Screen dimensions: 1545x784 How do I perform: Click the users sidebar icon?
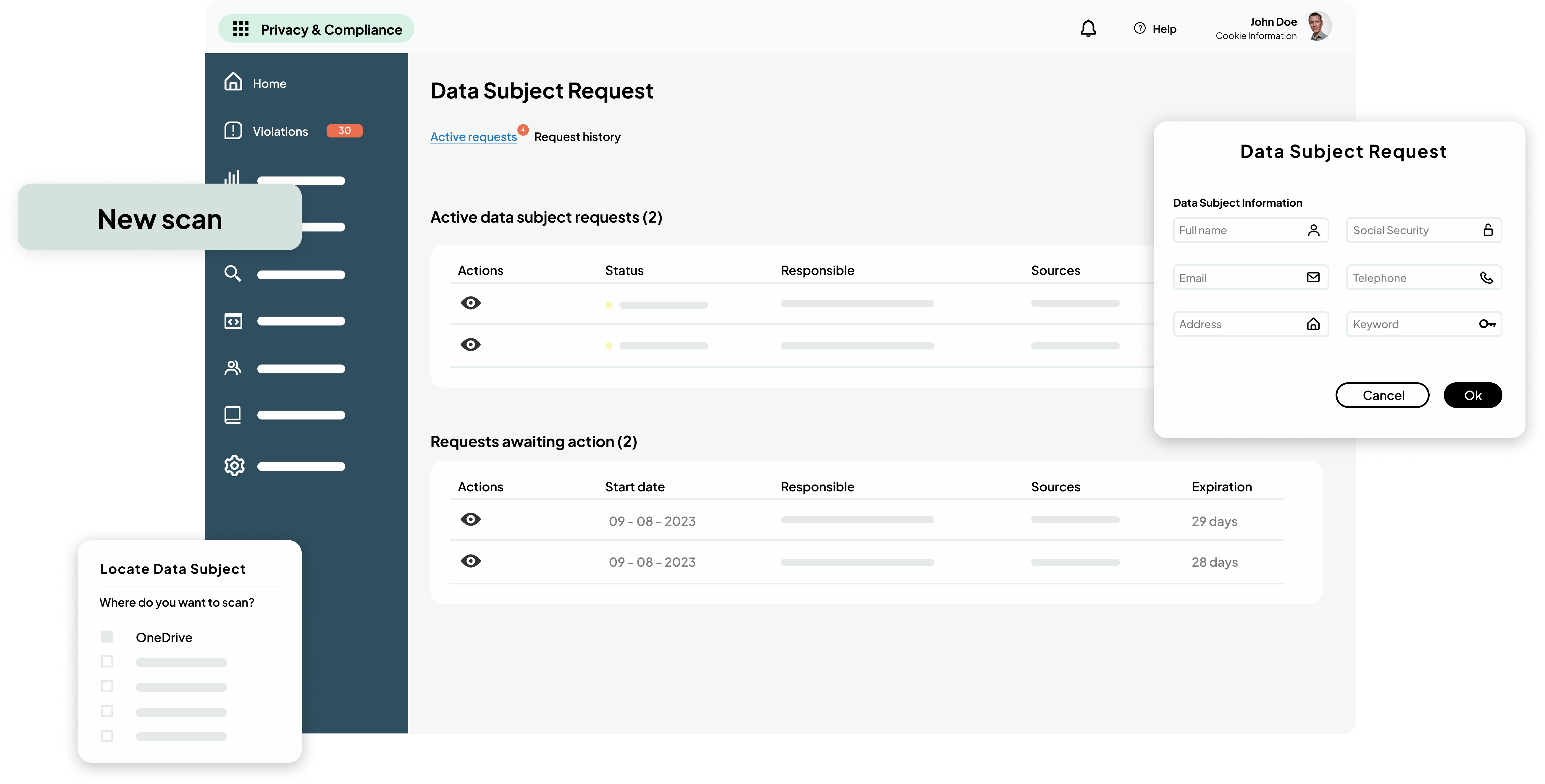(x=233, y=368)
